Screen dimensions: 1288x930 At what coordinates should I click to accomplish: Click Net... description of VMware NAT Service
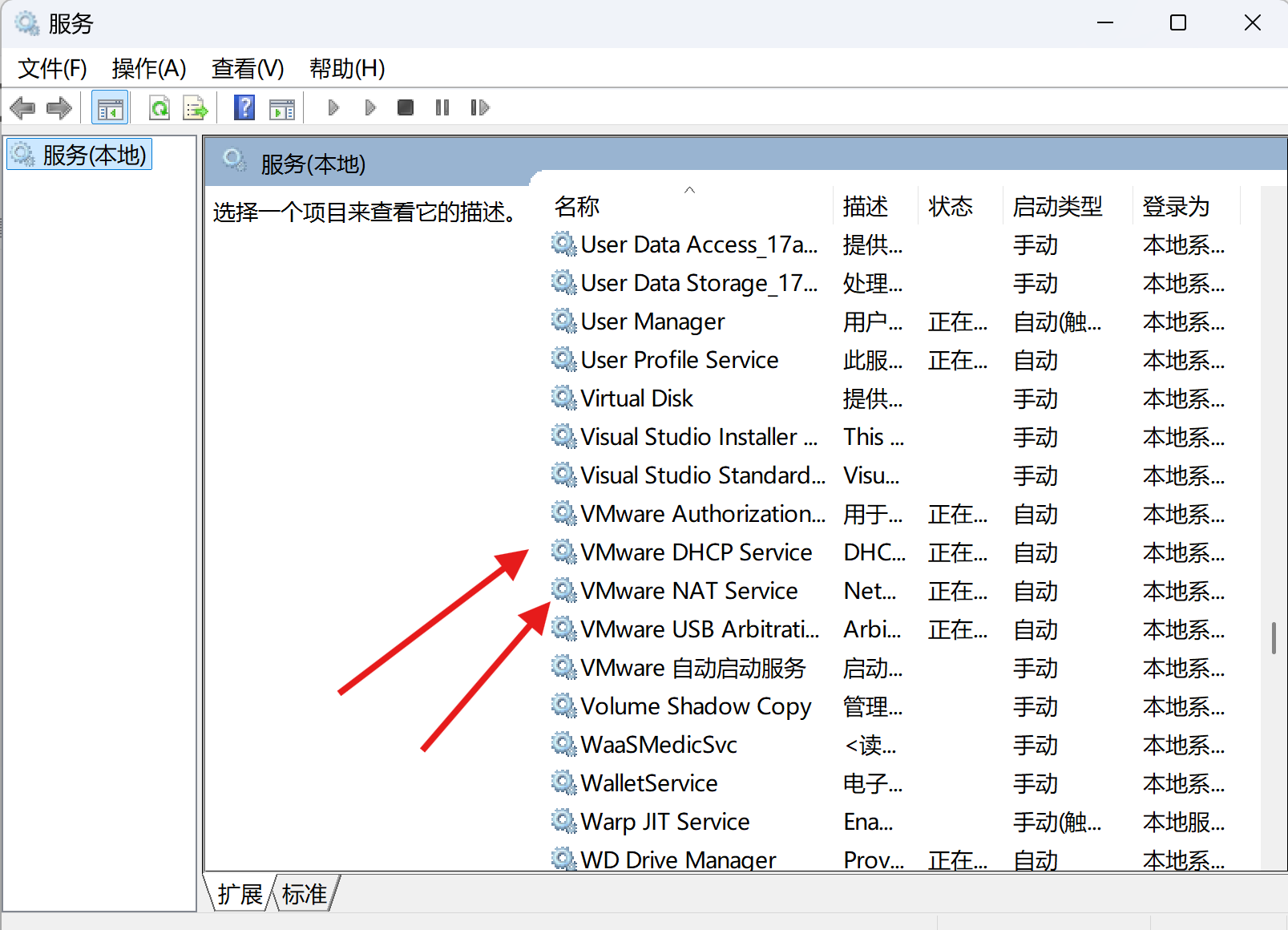click(870, 591)
